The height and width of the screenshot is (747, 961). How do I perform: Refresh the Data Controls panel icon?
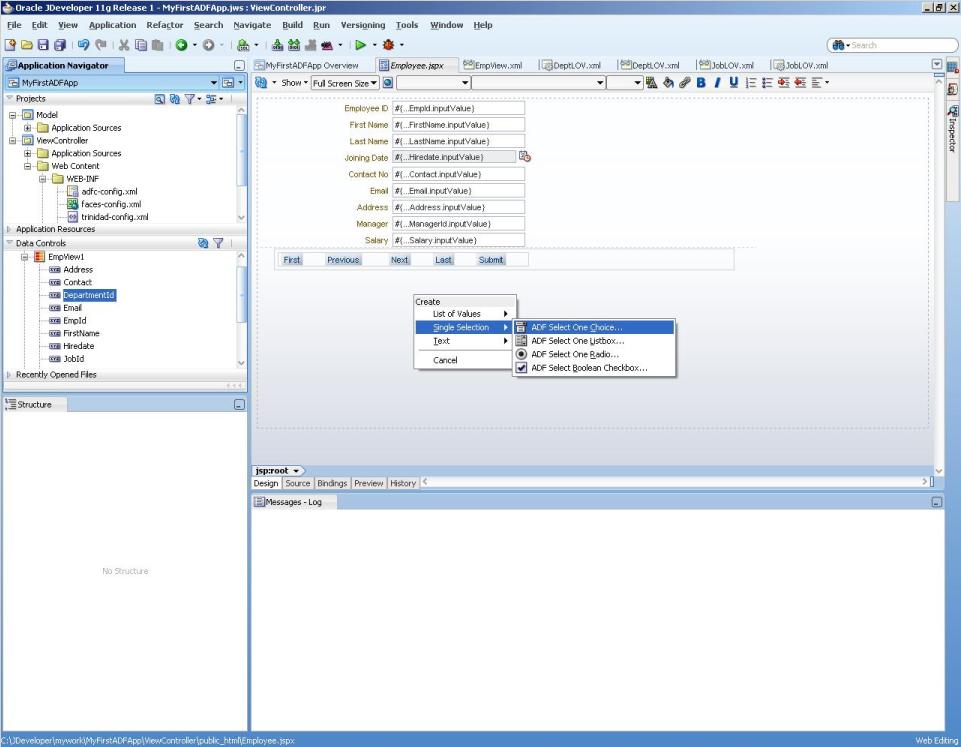point(202,240)
